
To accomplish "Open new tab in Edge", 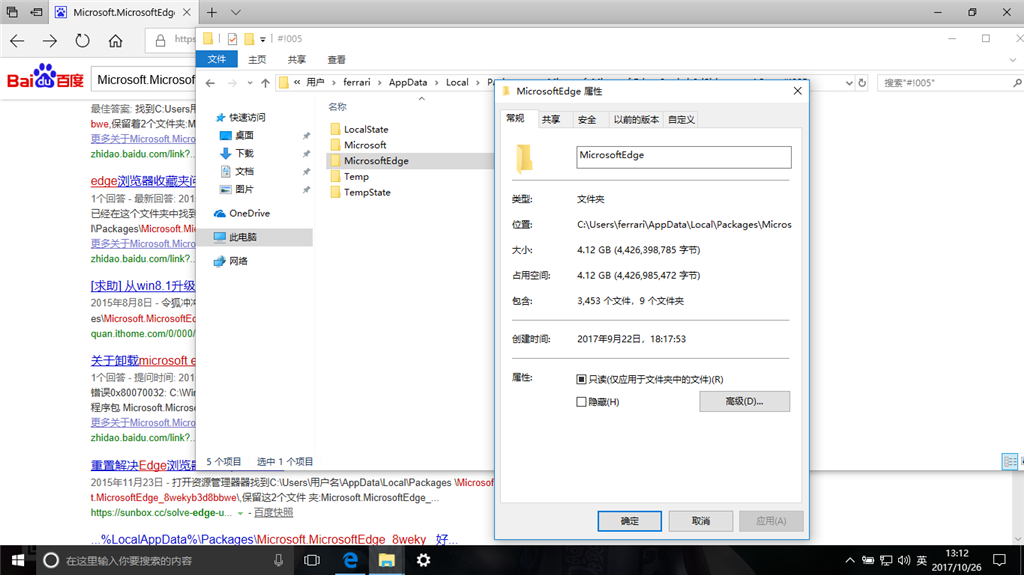I will click(212, 12).
